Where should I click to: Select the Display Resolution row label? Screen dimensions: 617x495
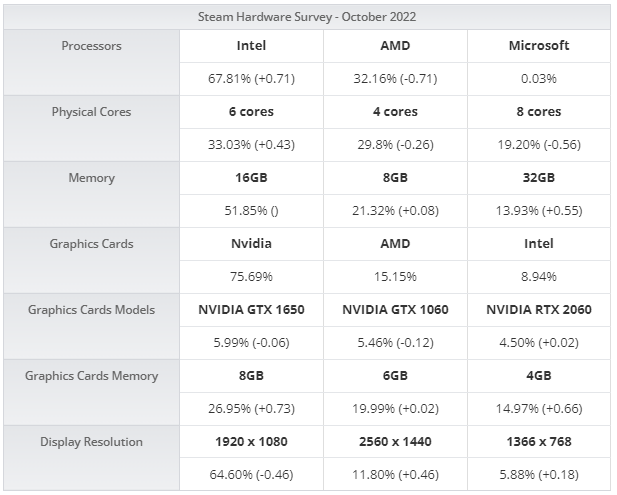(91, 442)
